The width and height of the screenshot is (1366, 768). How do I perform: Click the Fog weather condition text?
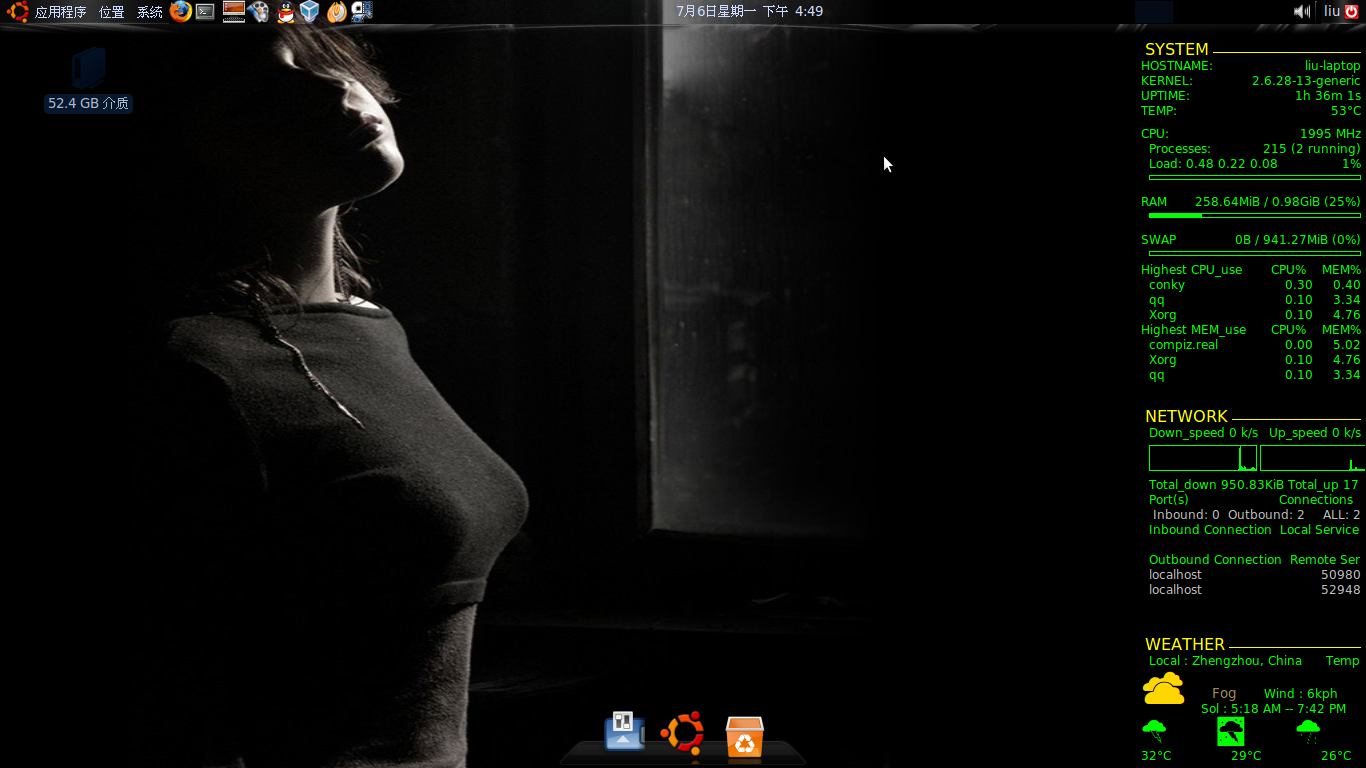(x=1224, y=693)
